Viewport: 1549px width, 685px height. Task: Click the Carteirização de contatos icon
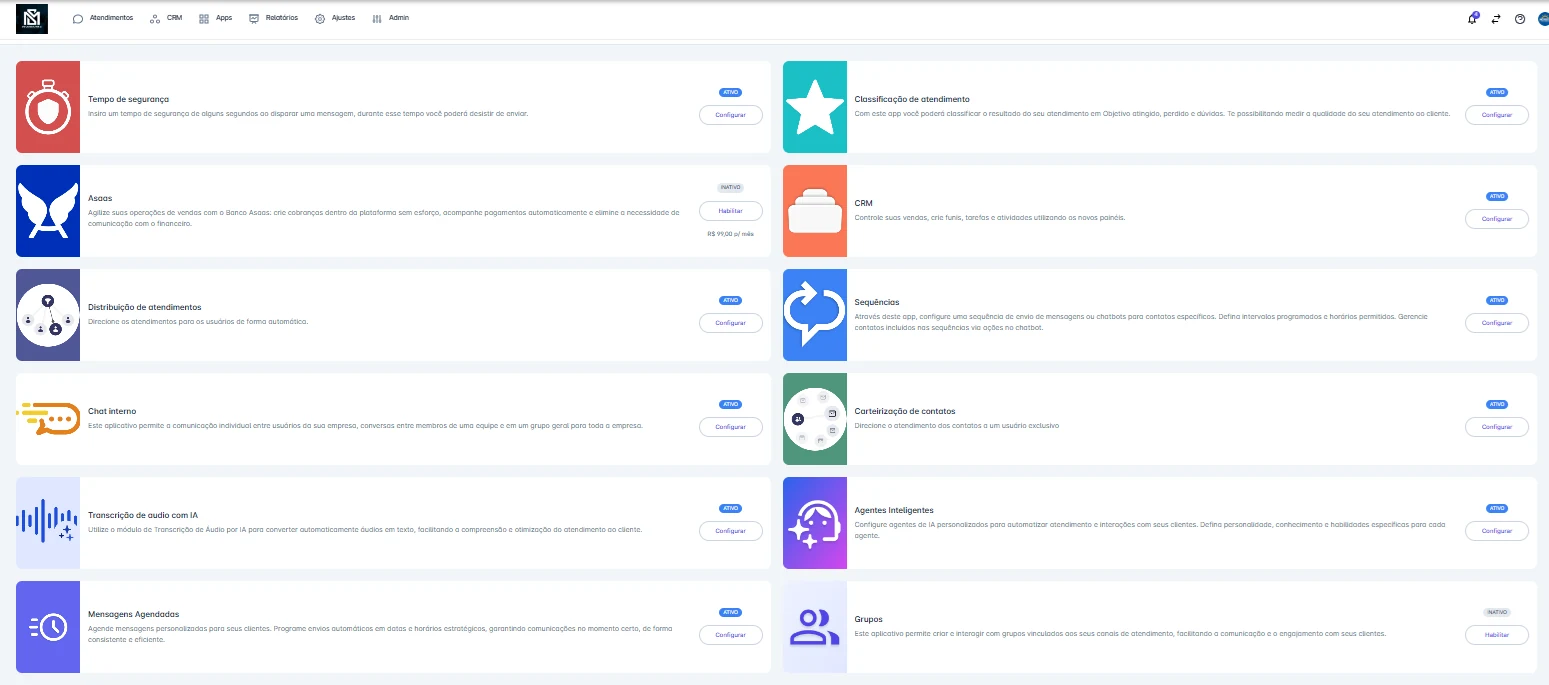[815, 419]
